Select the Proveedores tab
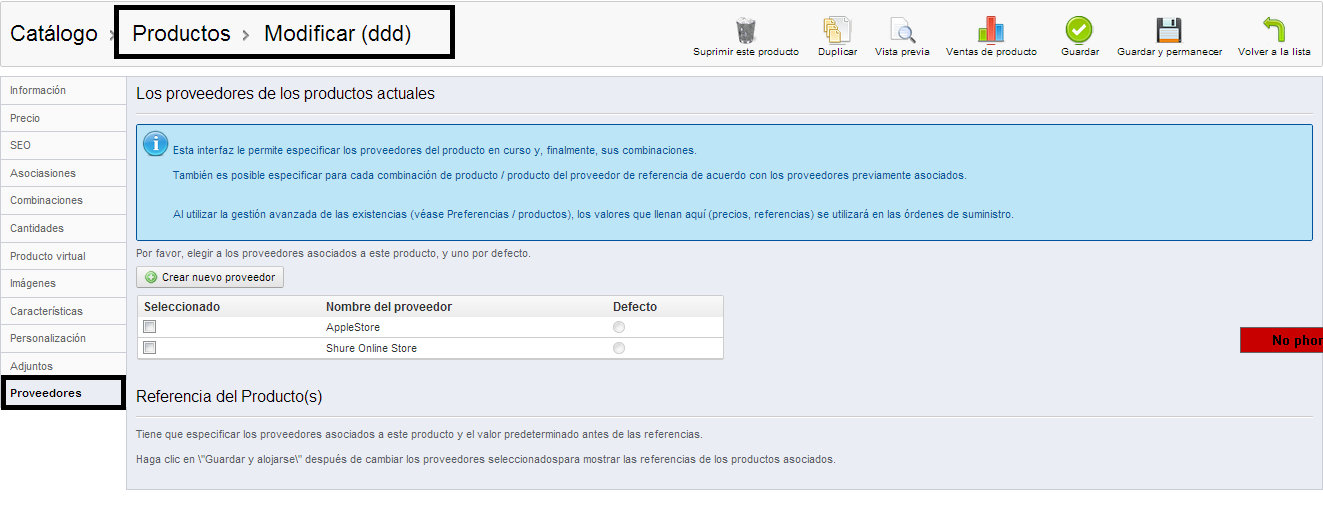The image size is (1323, 516). coord(63,393)
